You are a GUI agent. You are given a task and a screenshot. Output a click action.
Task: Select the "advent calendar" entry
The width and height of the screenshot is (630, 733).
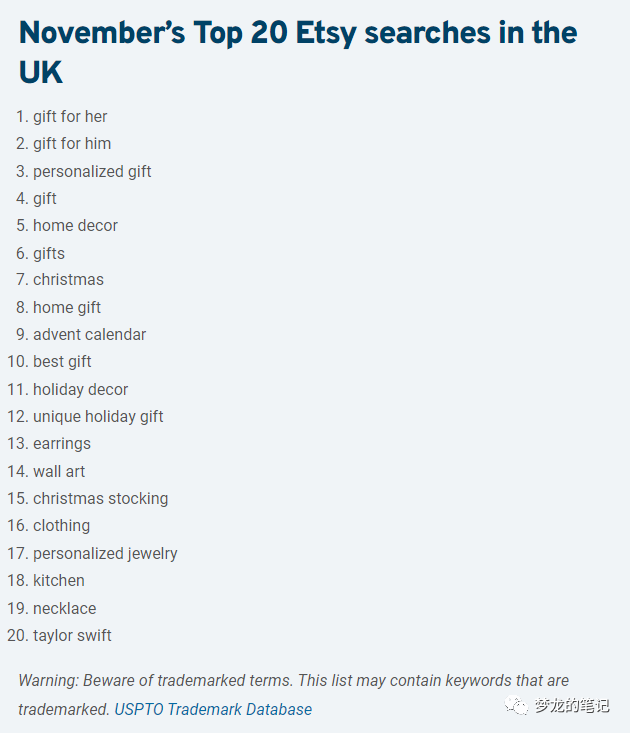point(89,334)
